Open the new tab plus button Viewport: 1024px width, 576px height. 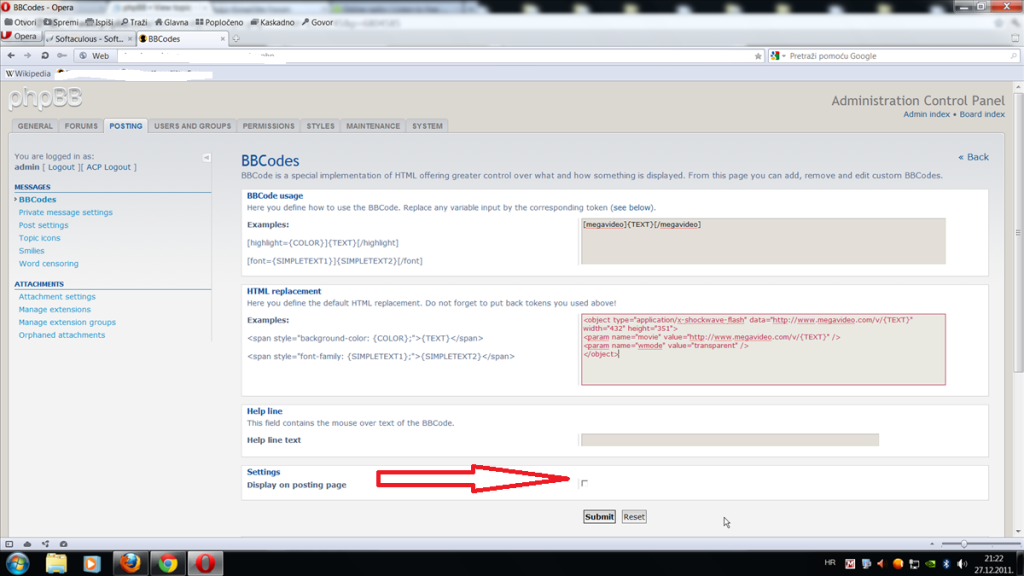coord(236,39)
